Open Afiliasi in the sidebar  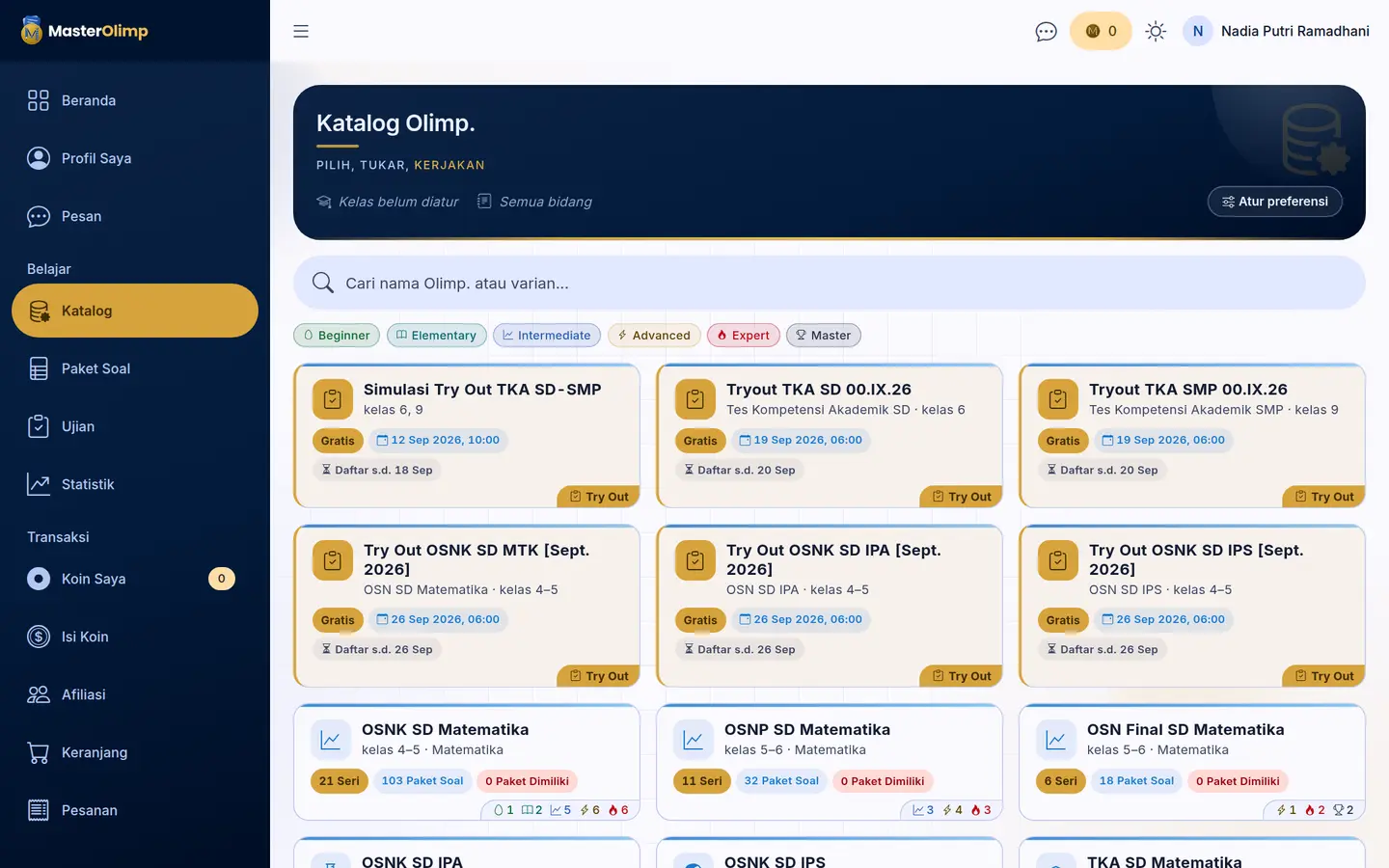[135, 694]
